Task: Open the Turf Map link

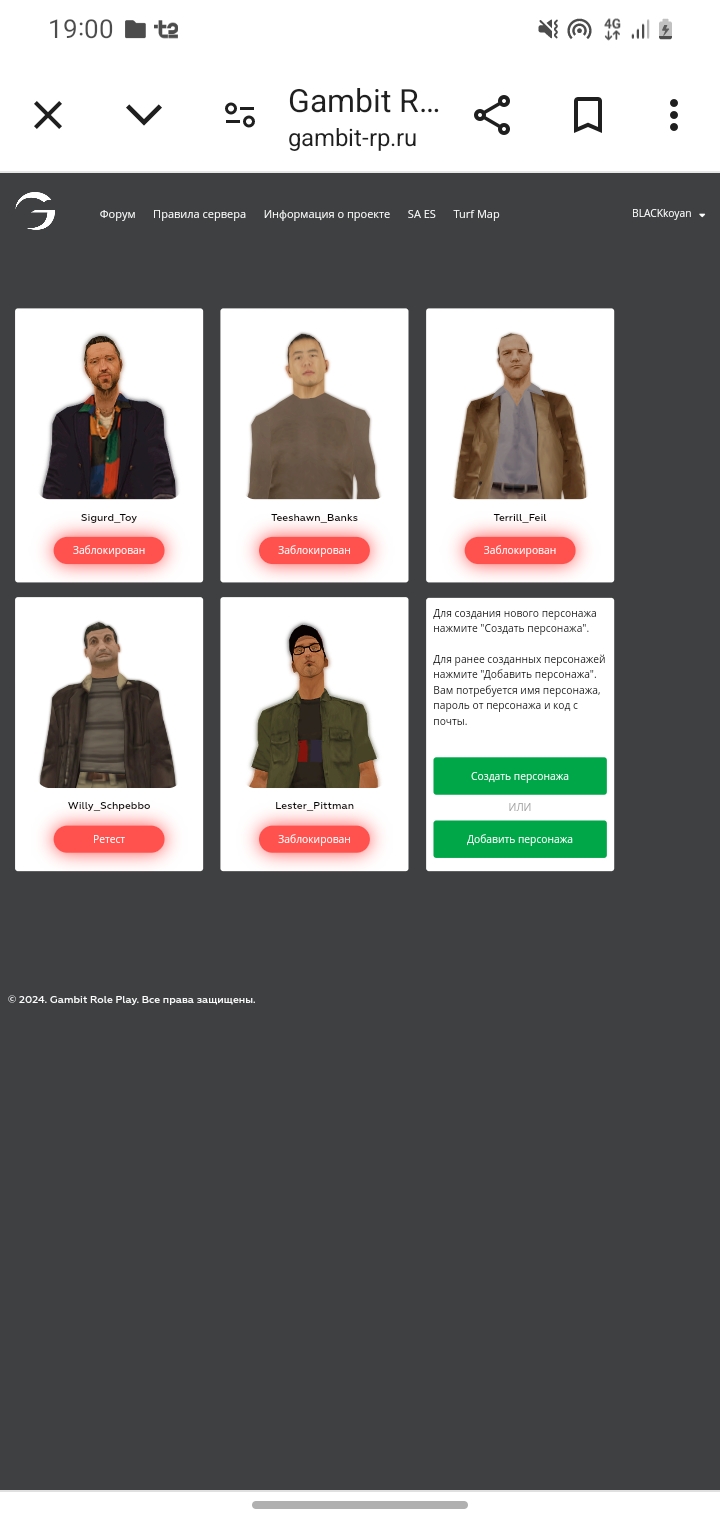Action: coord(476,214)
